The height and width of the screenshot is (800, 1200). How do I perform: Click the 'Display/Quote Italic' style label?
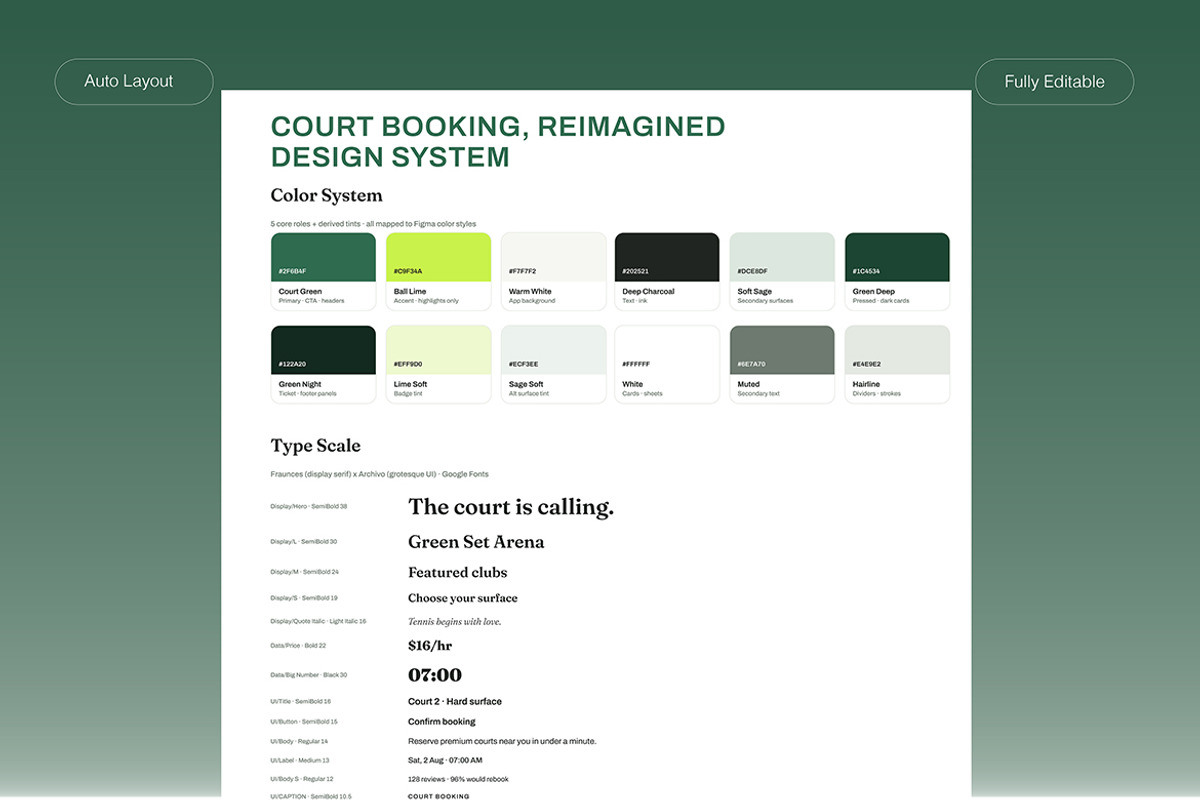click(318, 621)
